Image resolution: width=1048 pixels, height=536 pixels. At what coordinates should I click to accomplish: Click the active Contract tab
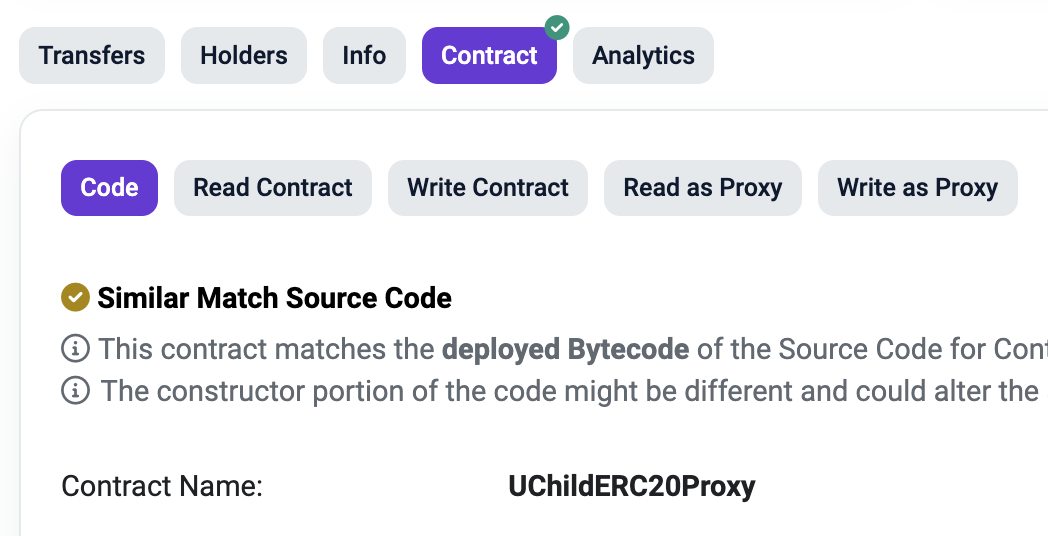(489, 56)
